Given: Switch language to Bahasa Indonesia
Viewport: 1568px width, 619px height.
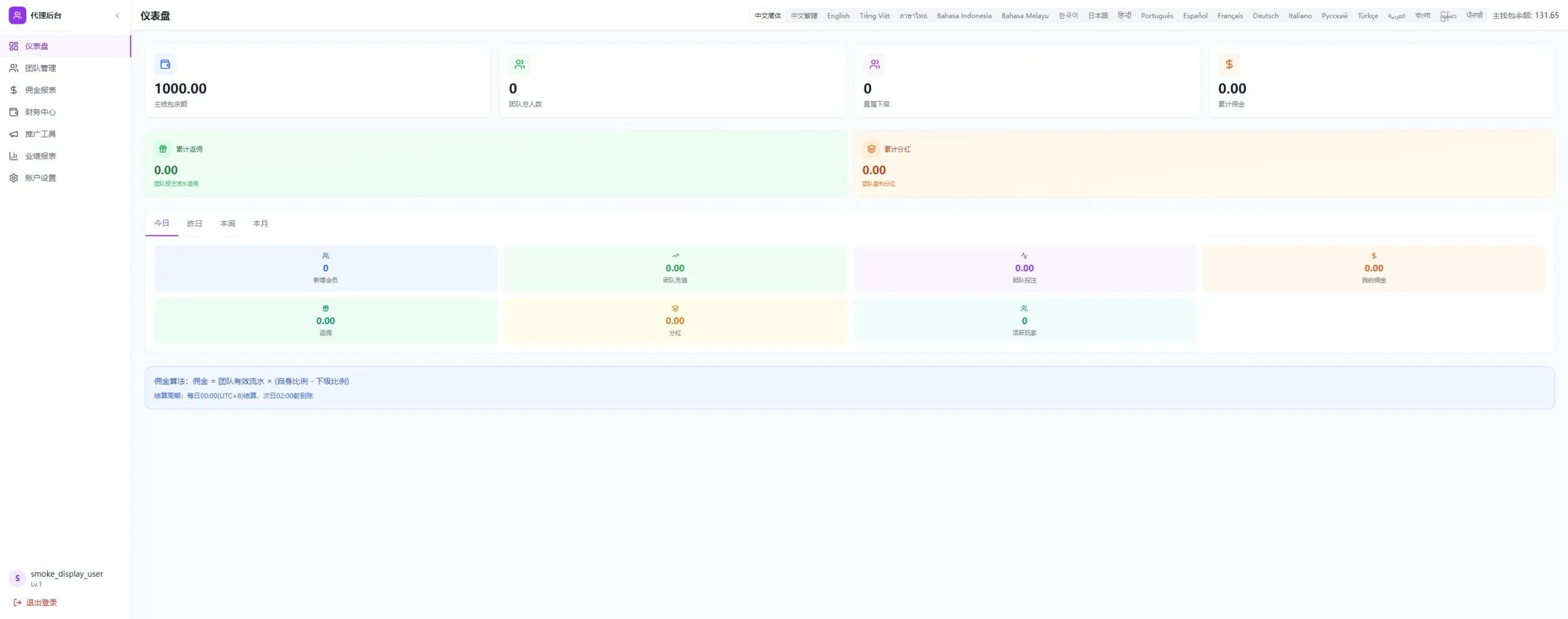Looking at the screenshot, I should coord(964,16).
